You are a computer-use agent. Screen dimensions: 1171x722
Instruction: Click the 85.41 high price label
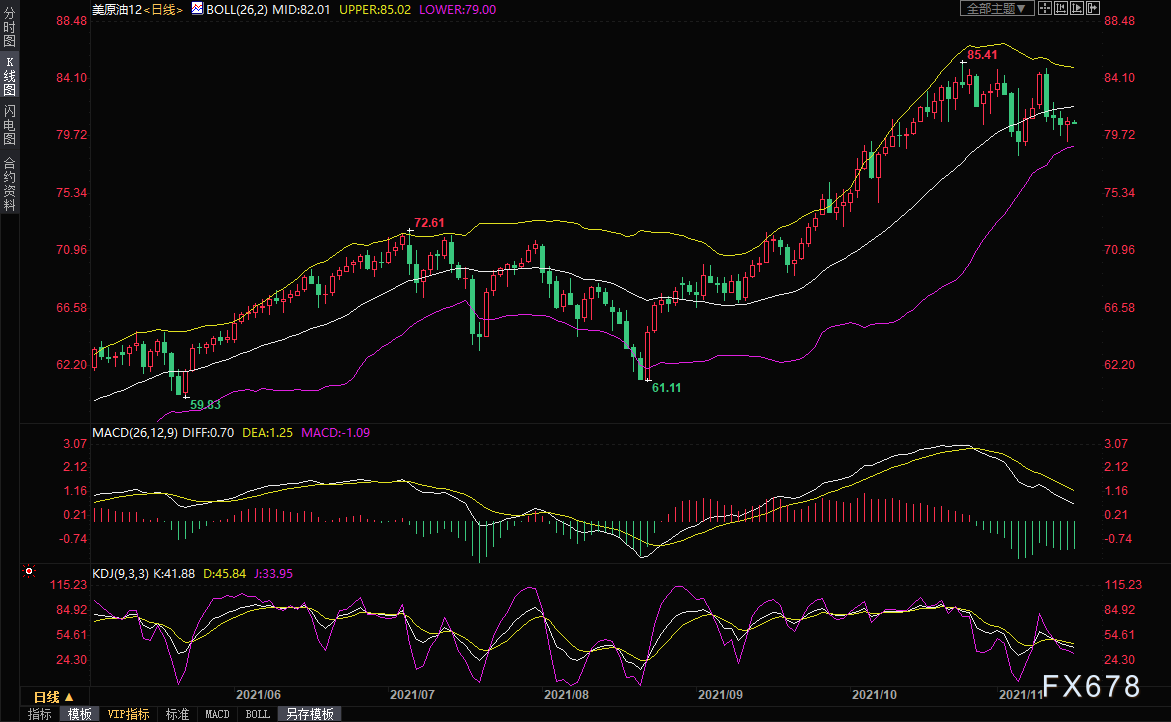coord(982,55)
